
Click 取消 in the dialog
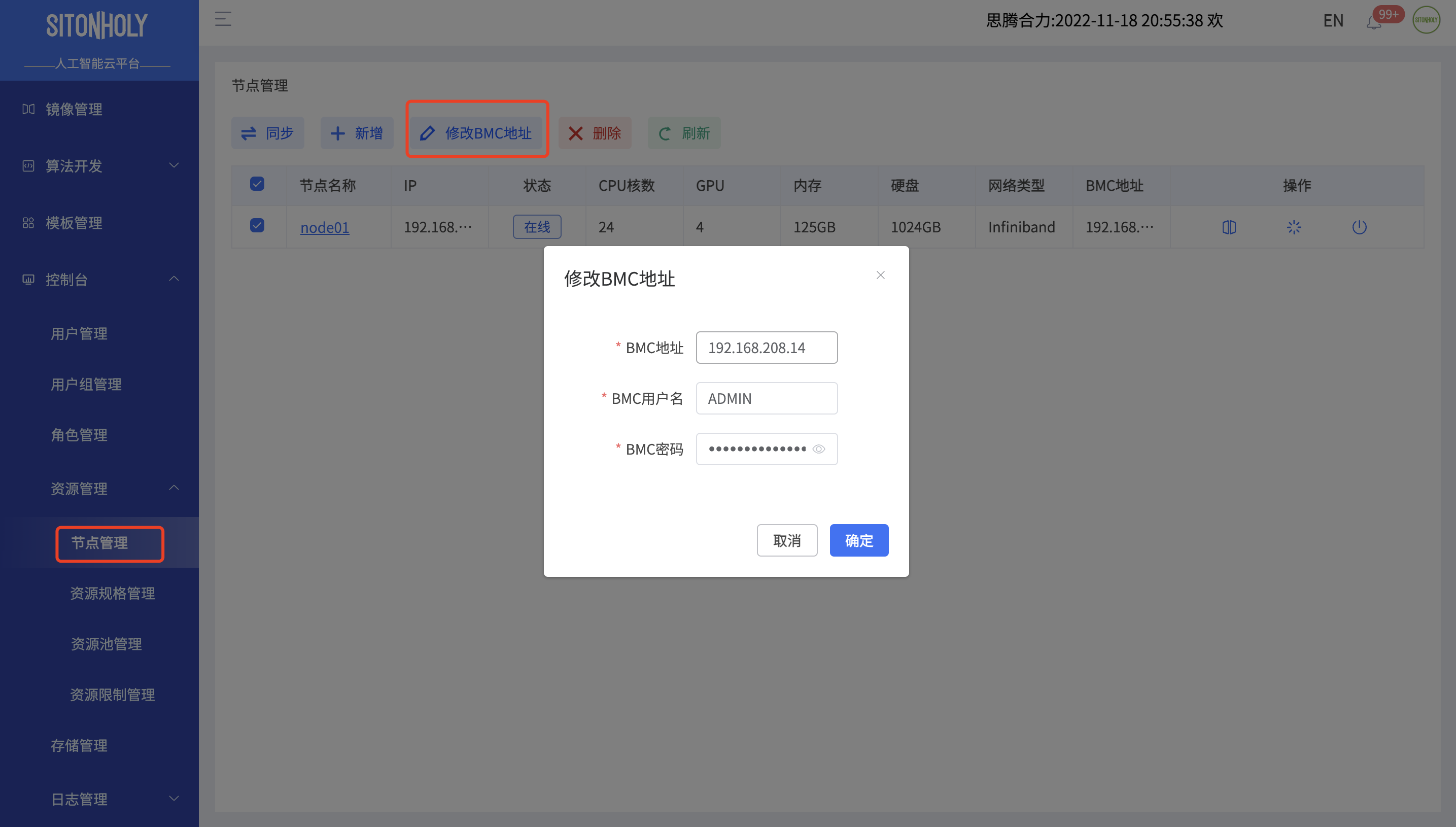point(787,540)
